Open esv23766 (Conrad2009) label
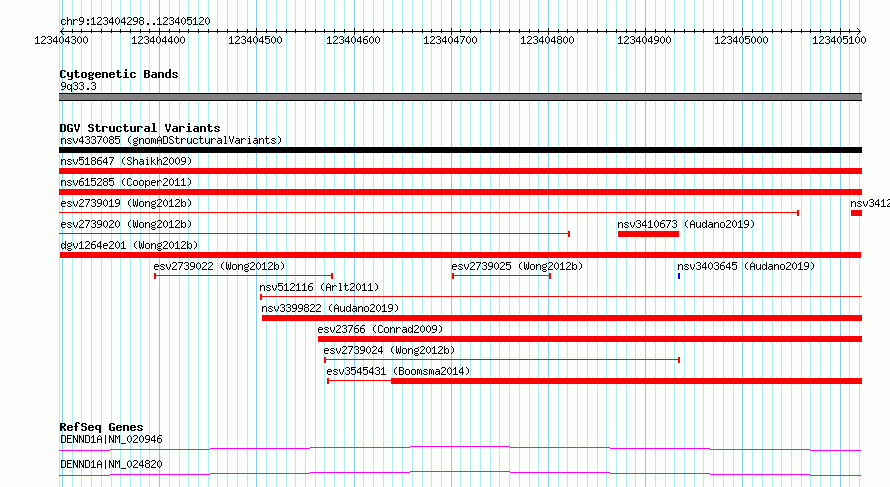 point(380,329)
